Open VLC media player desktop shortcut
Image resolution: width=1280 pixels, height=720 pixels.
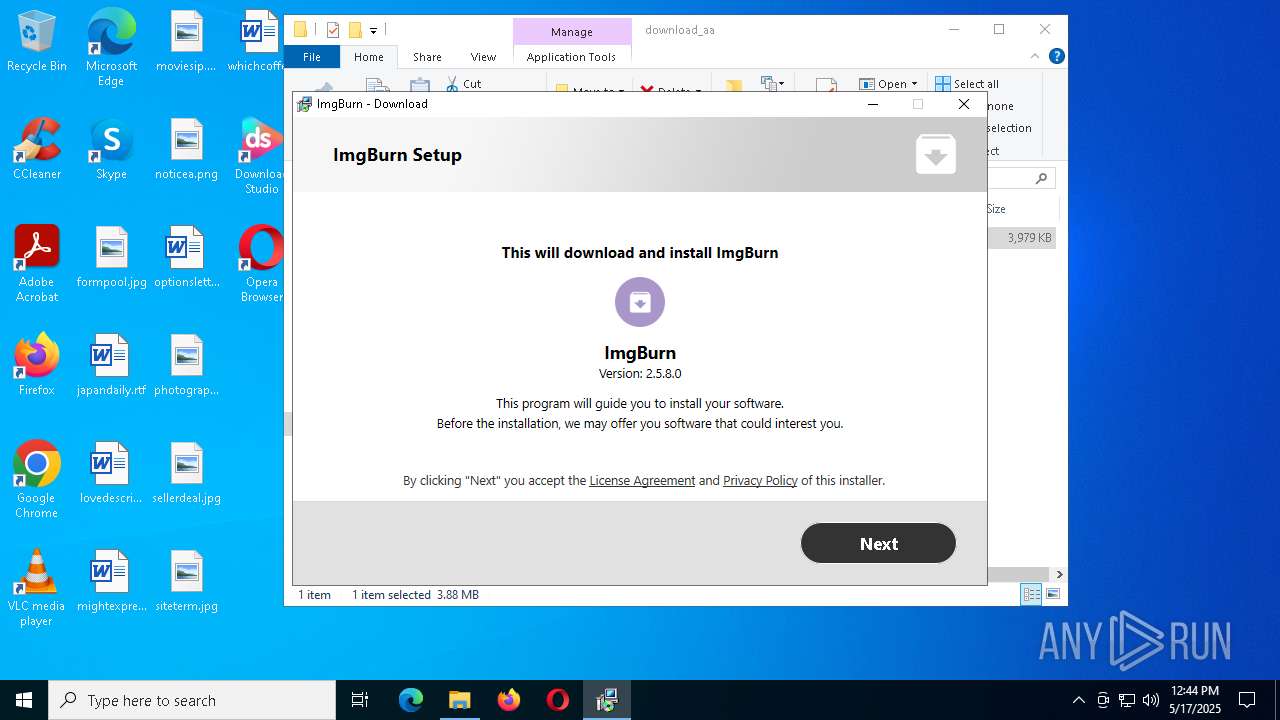(37, 588)
